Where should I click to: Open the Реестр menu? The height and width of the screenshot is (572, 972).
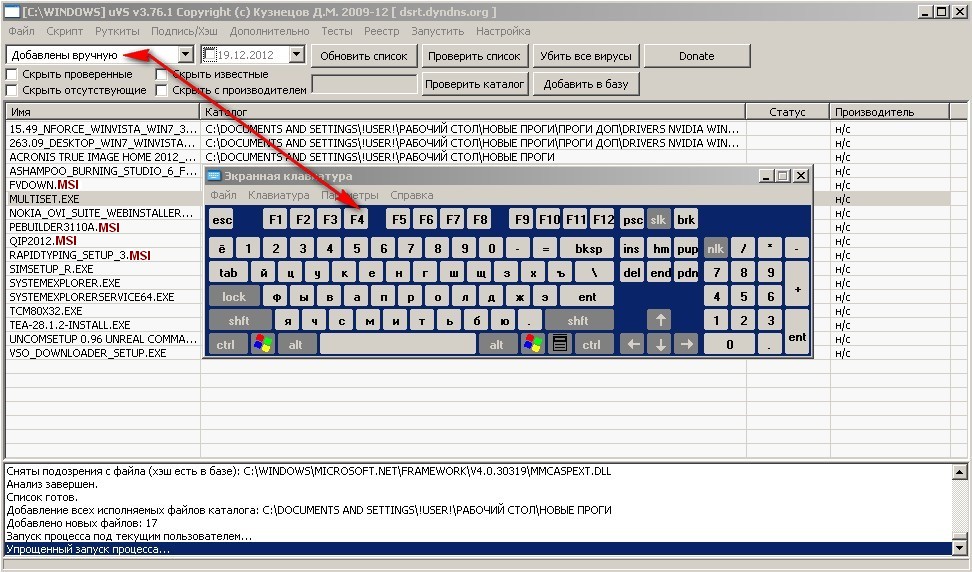[381, 31]
